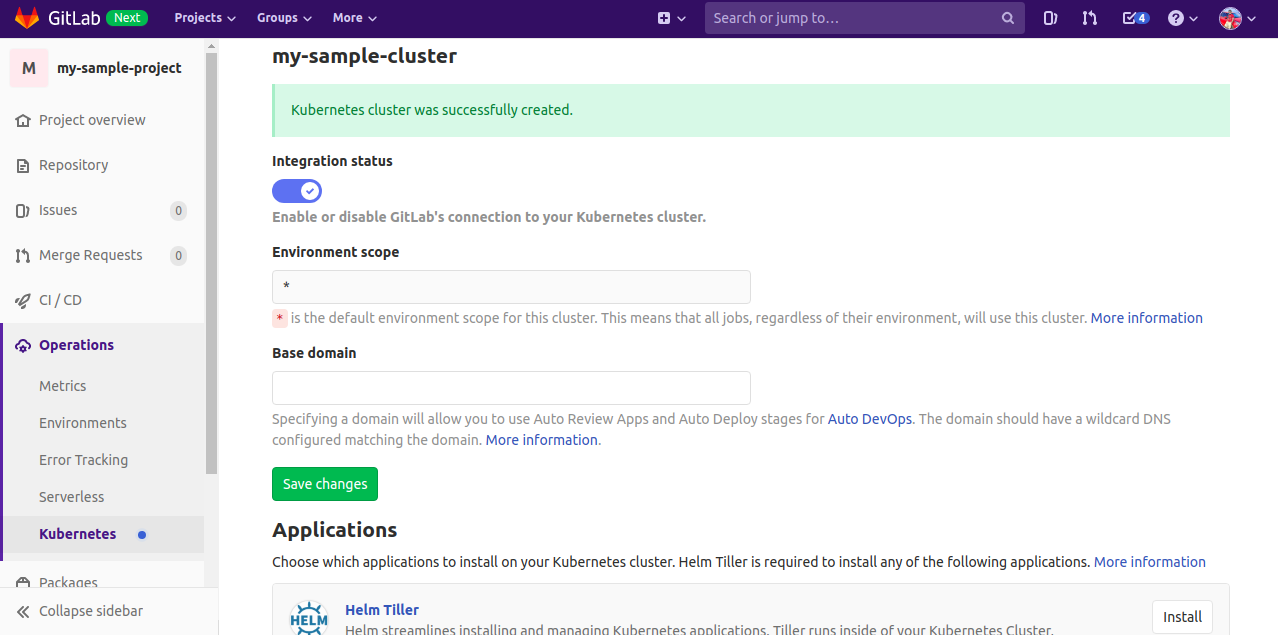1278x635 pixels.
Task: Open the new item plus dropdown
Action: [x=672, y=18]
